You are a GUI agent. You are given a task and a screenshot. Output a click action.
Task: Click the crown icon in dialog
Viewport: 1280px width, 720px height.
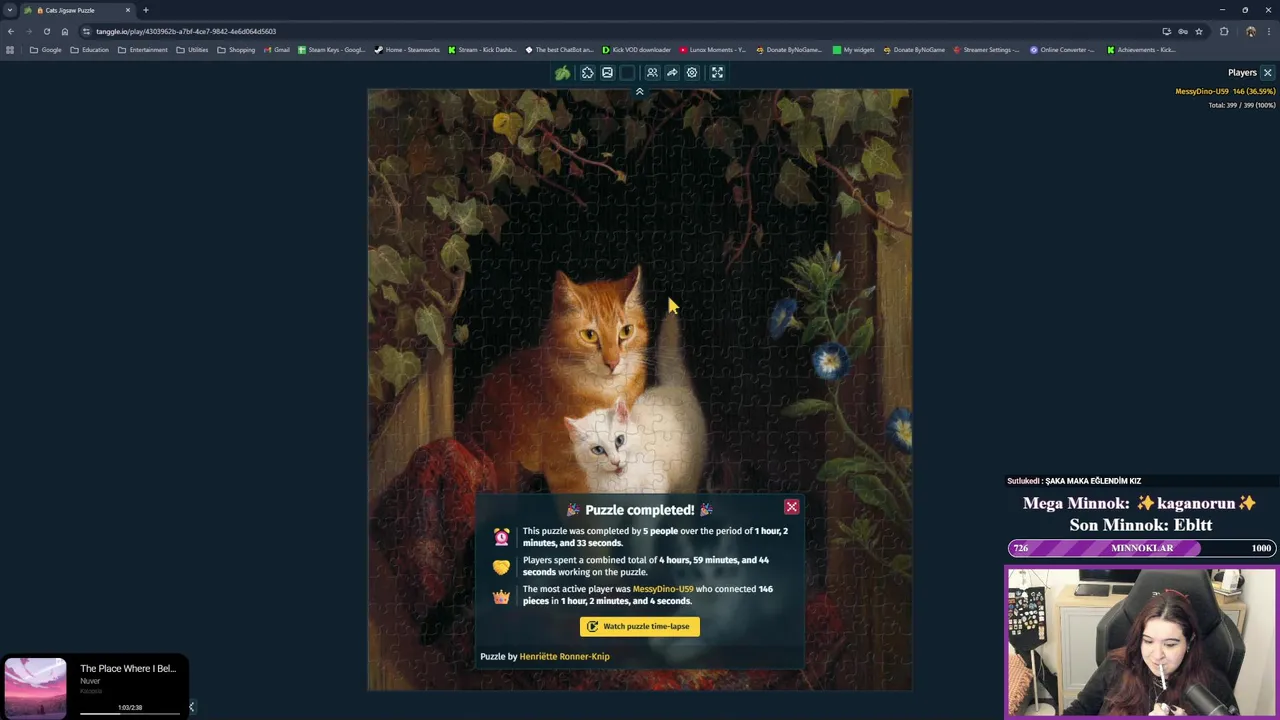501,596
